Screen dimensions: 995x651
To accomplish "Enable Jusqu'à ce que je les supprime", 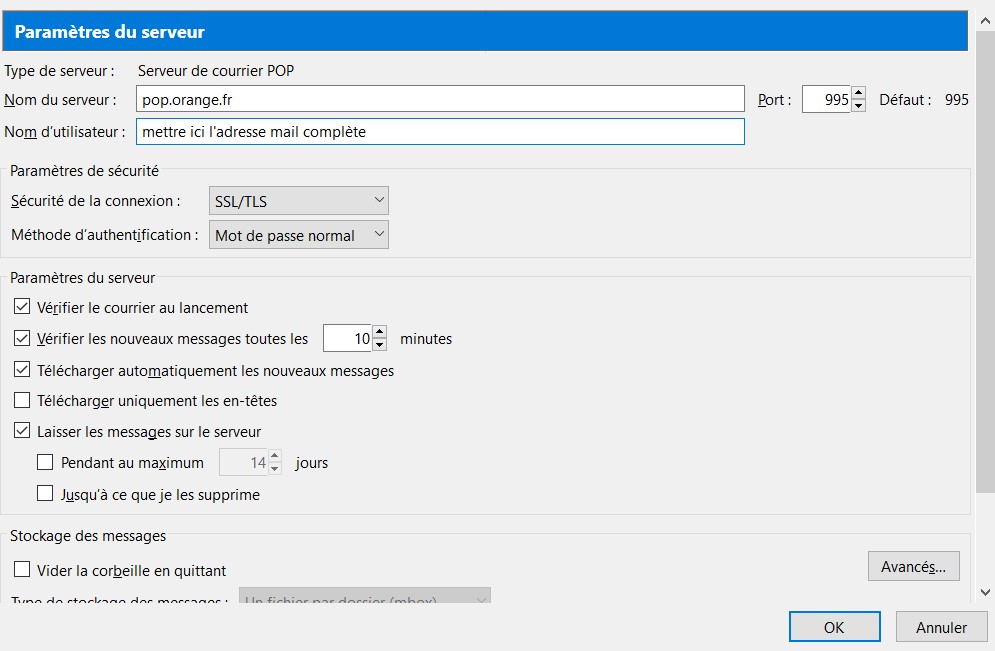I will [x=44, y=494].
